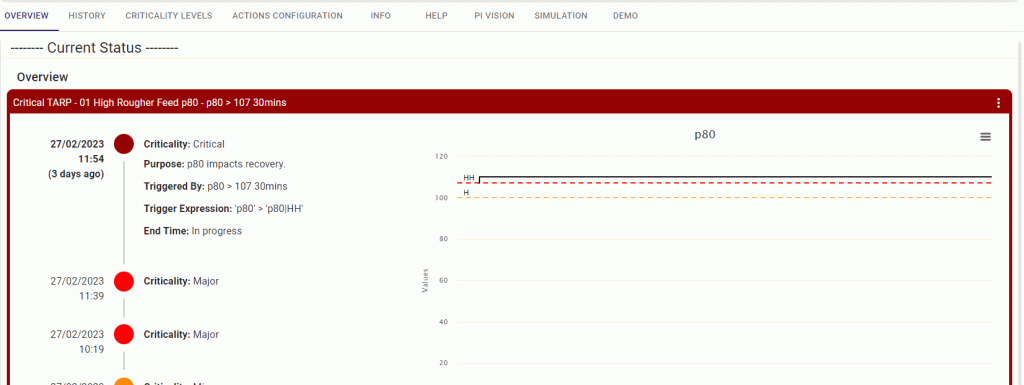The image size is (1024, 385).
Task: Click the p80 chart title
Action: point(705,135)
